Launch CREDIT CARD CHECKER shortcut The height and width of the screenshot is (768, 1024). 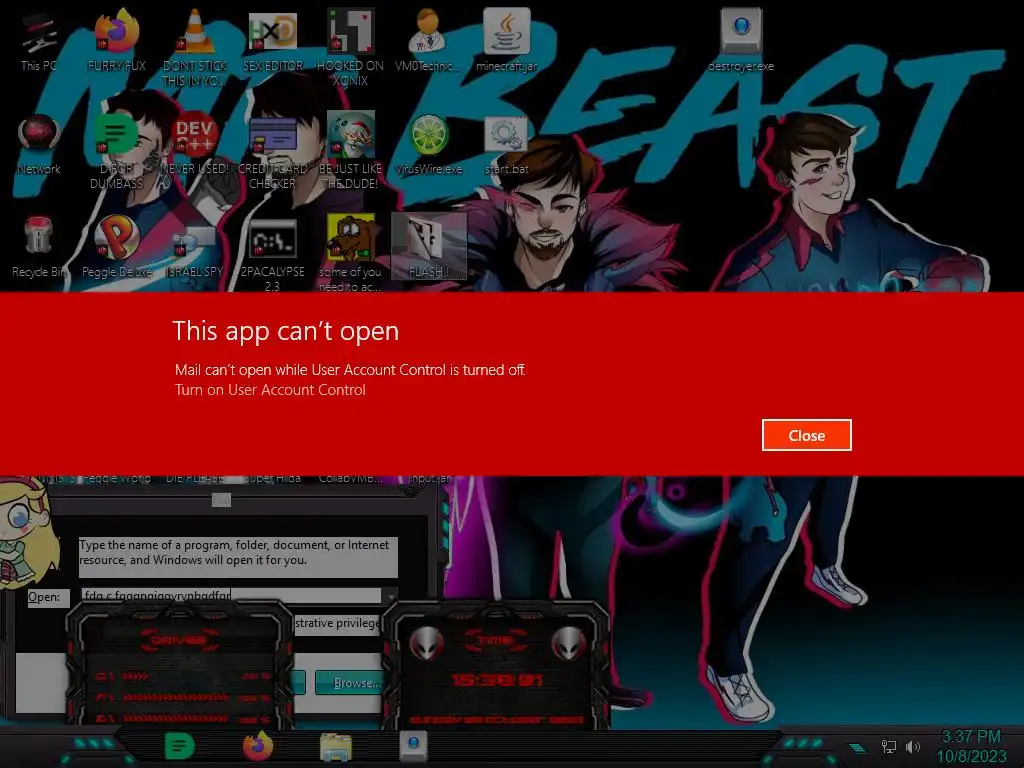[272, 152]
